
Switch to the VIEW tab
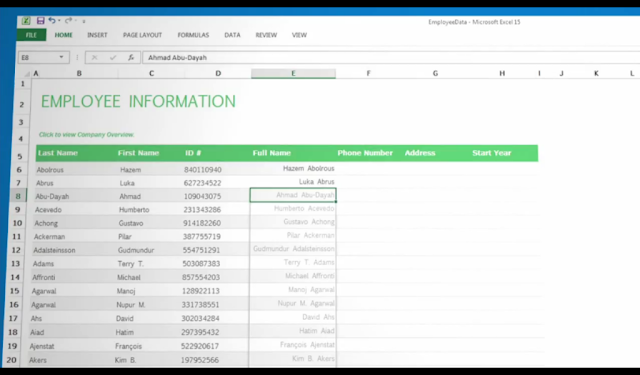point(299,35)
